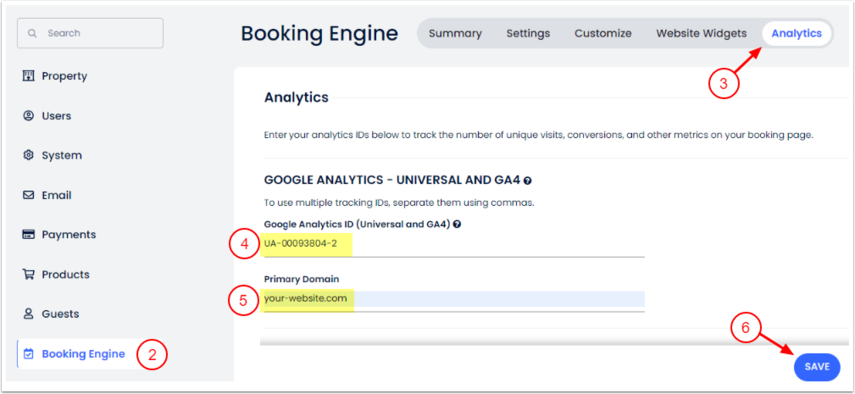This screenshot has height=394, width=855.
Task: Click the Primary Domain input field
Action: tap(454, 299)
